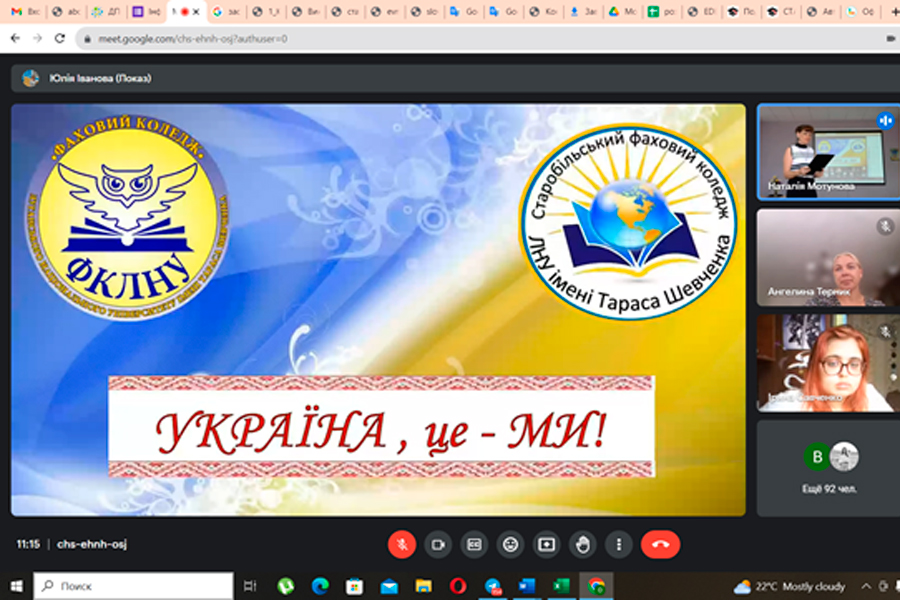Open Microsoft Edge from the taskbar
Screen dimensions: 900x600
click(x=320, y=586)
